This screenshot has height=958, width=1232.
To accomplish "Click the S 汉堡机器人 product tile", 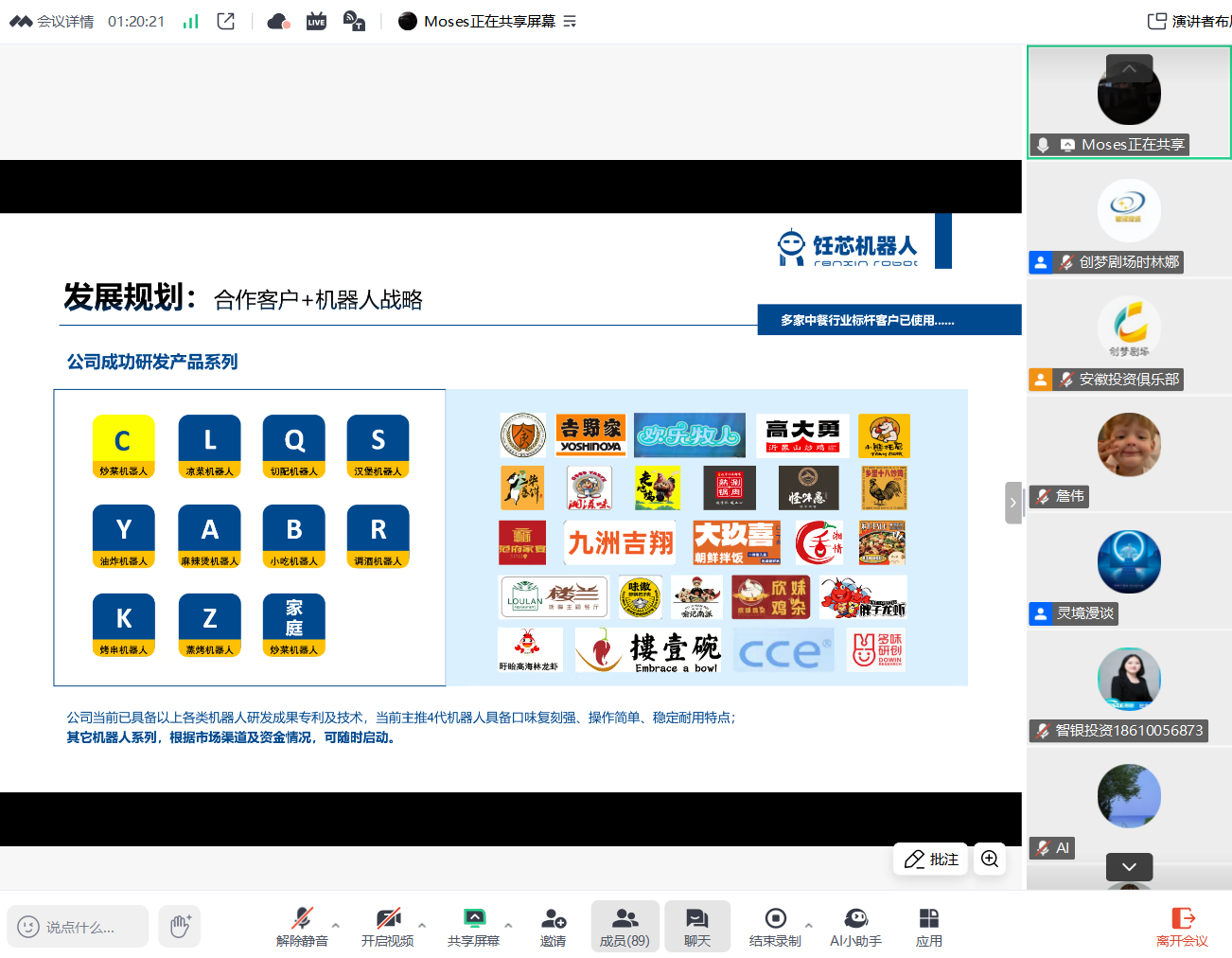I will 378,447.
